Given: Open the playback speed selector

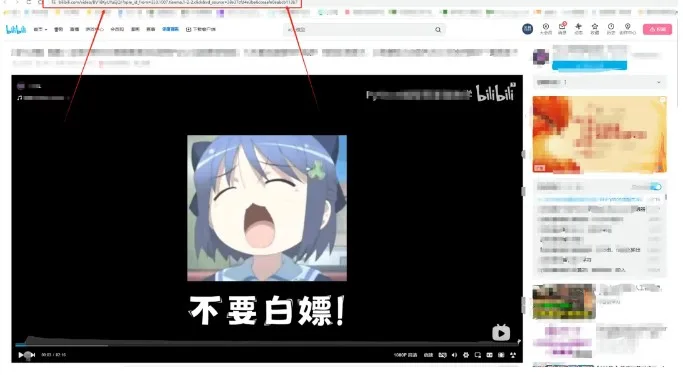Looking at the screenshot, I should pyautogui.click(x=428, y=355).
